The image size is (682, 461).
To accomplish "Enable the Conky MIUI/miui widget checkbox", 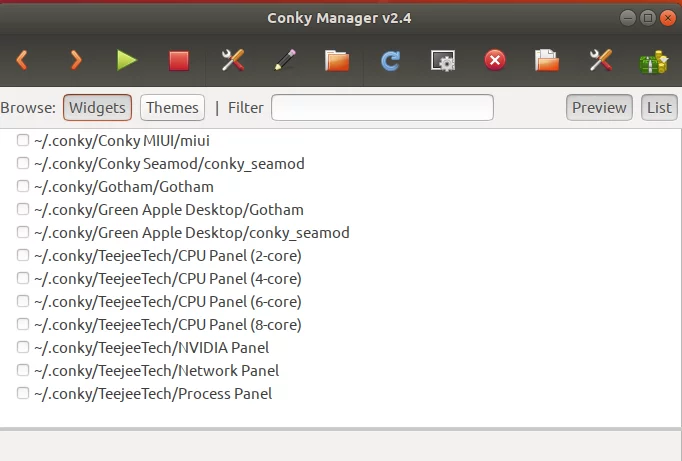I will pyautogui.click(x=23, y=140).
